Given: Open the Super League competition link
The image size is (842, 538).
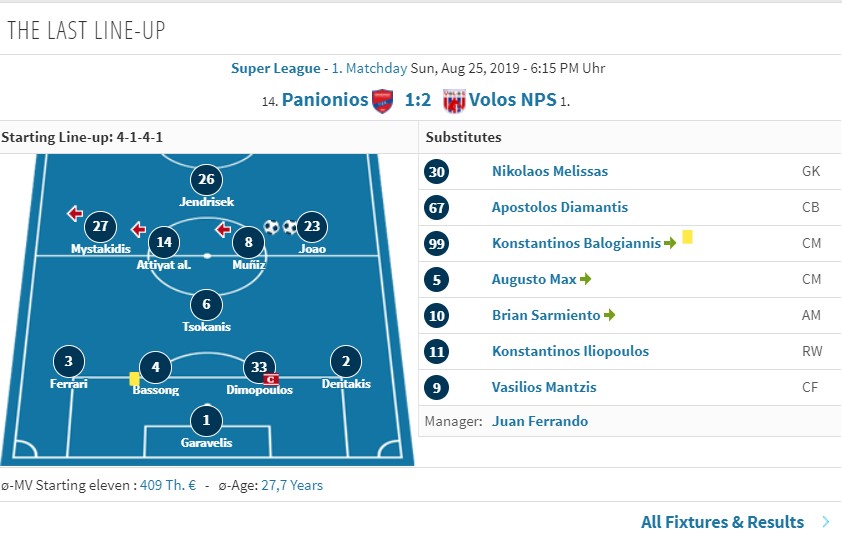Looking at the screenshot, I should (275, 69).
